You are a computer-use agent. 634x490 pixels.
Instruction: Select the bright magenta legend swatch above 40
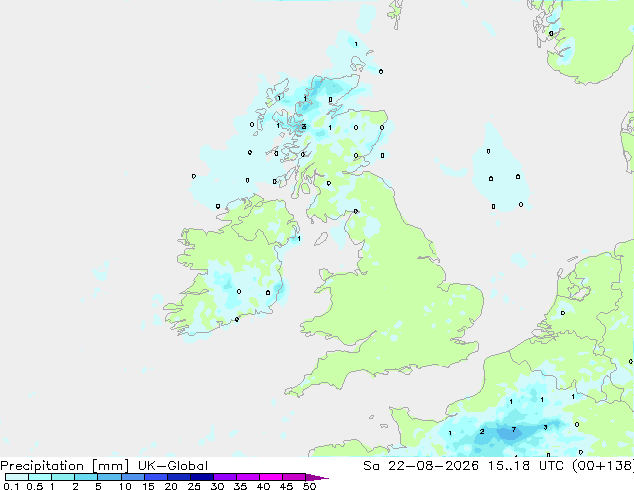[271, 477]
